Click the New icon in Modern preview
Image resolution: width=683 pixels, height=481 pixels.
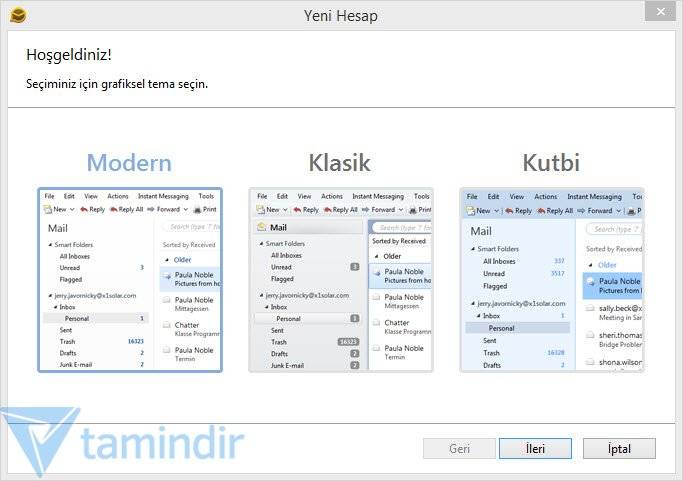(47, 210)
